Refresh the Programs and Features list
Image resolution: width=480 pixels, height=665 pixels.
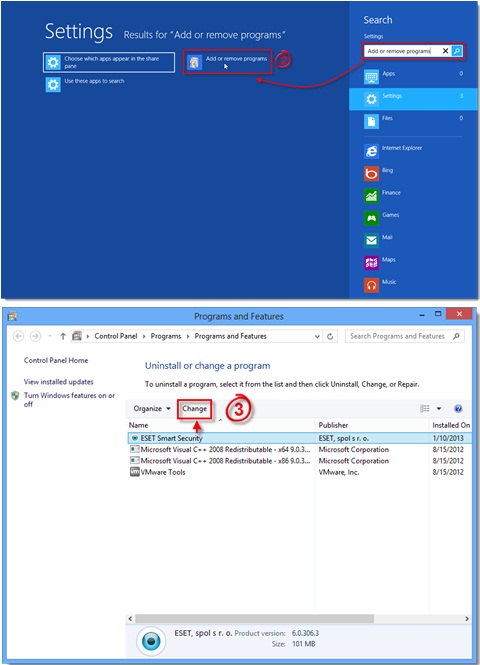click(330, 336)
